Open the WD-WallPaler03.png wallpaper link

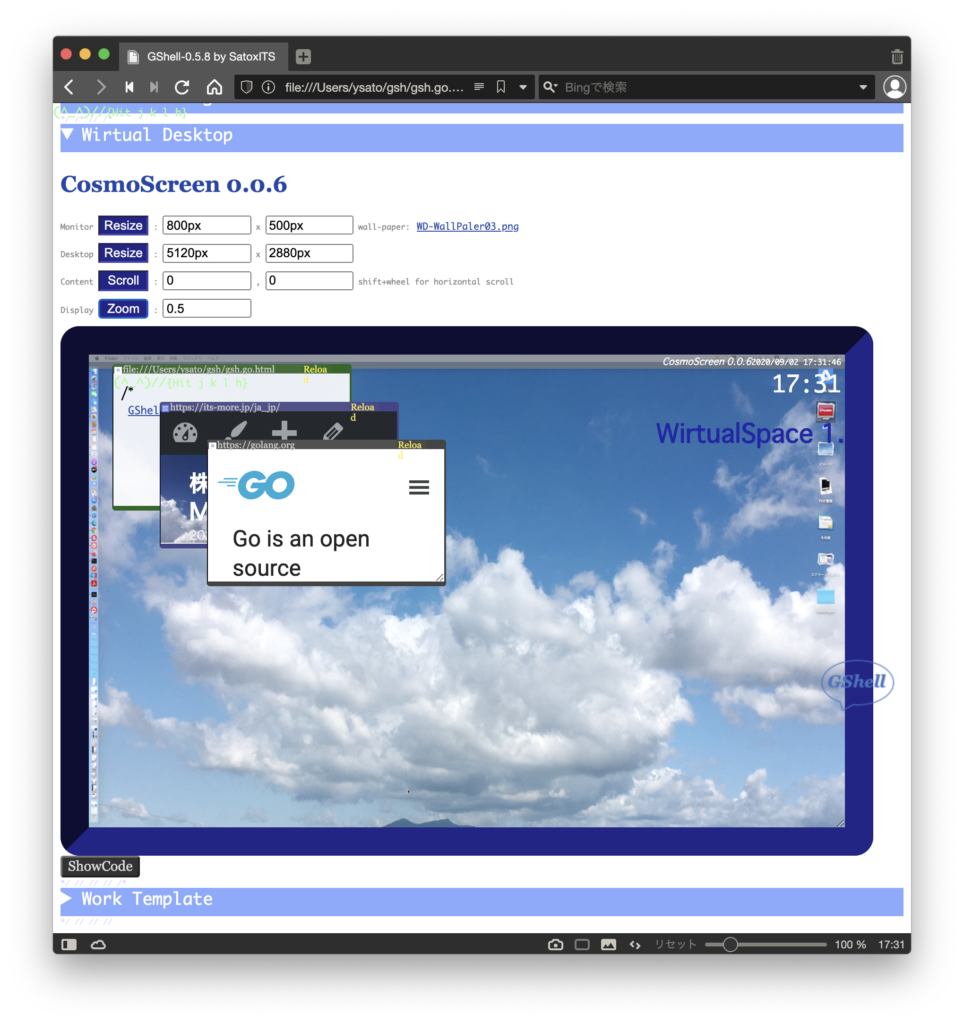pyautogui.click(x=467, y=227)
